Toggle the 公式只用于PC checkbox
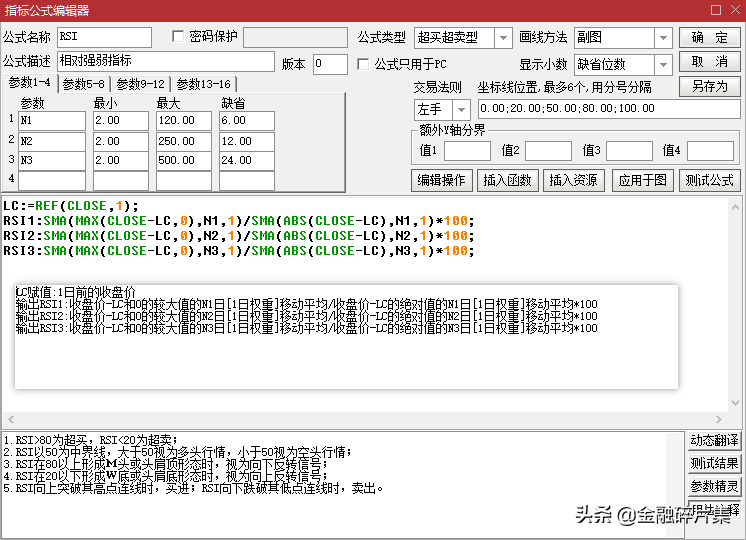The width and height of the screenshot is (746, 540). coord(364,64)
